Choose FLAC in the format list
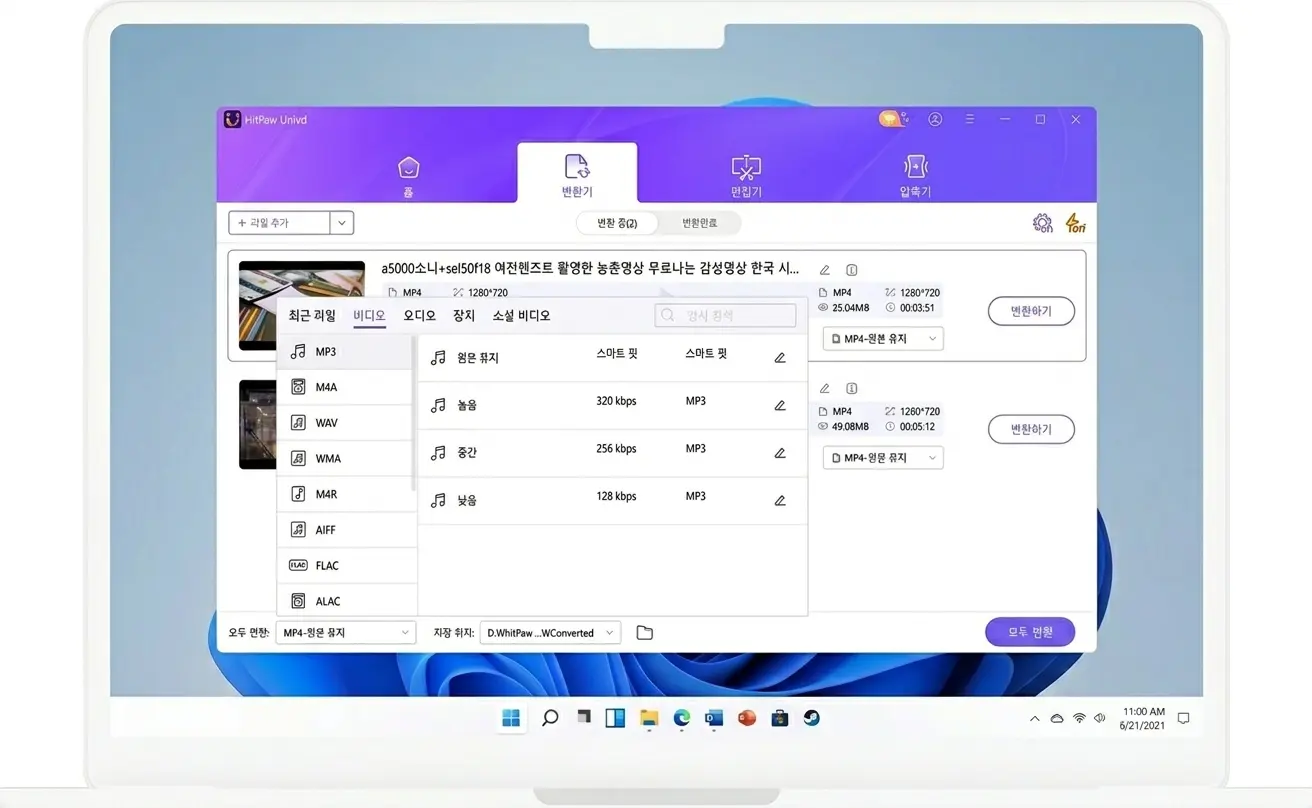The height and width of the screenshot is (808, 1312). coord(345,566)
